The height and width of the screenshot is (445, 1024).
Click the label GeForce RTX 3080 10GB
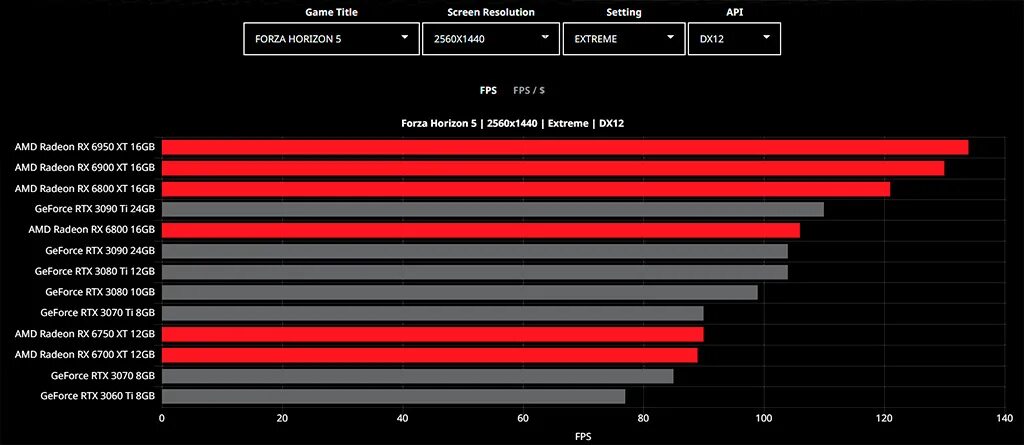[x=100, y=292]
